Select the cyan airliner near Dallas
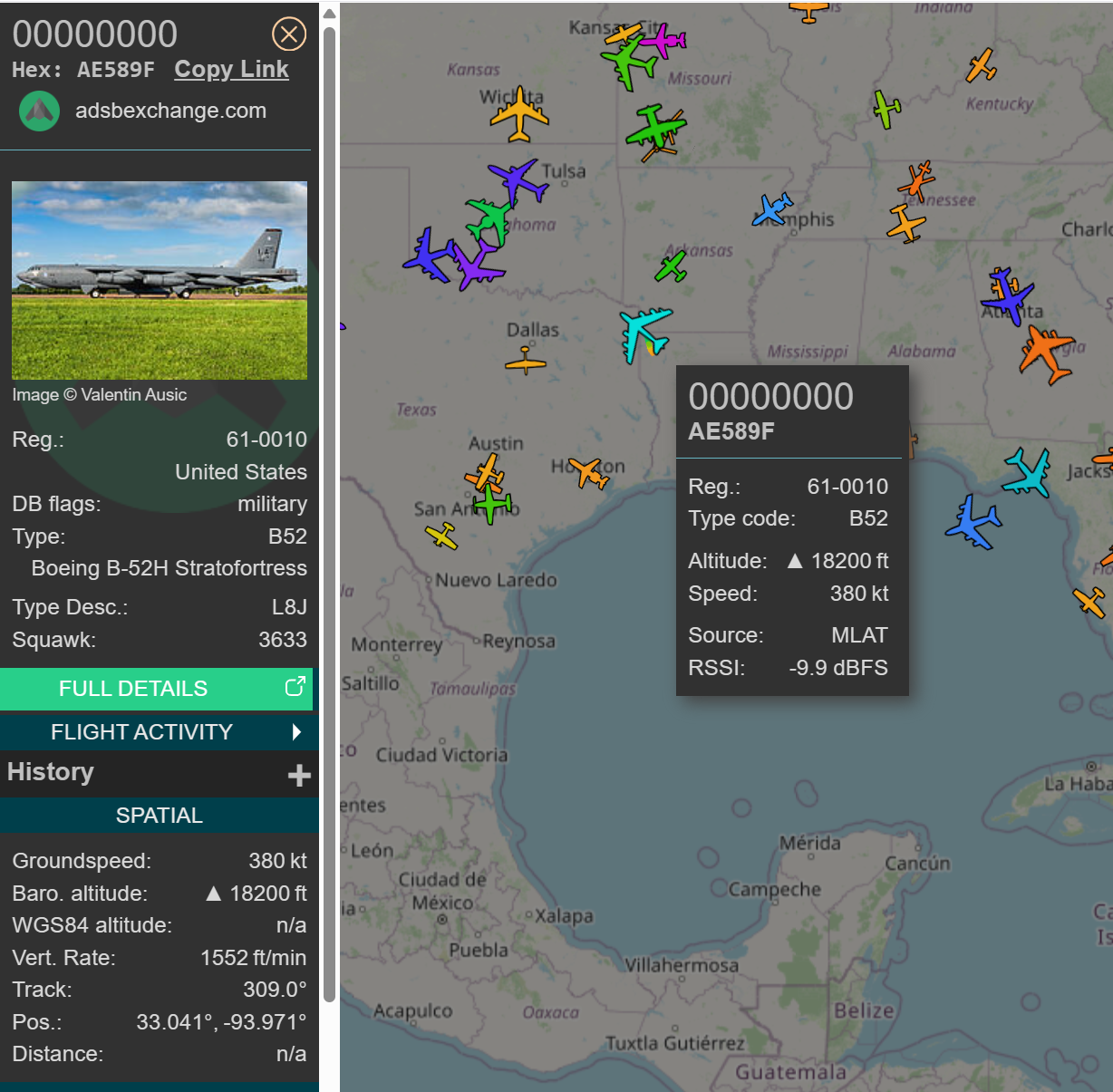 [x=645, y=333]
